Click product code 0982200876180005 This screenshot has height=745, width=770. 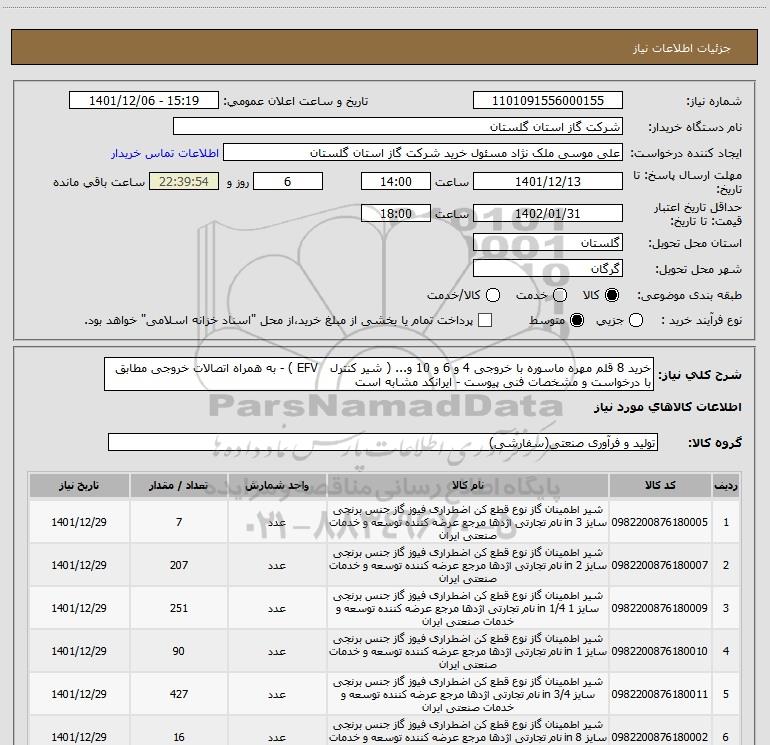pyautogui.click(x=660, y=522)
